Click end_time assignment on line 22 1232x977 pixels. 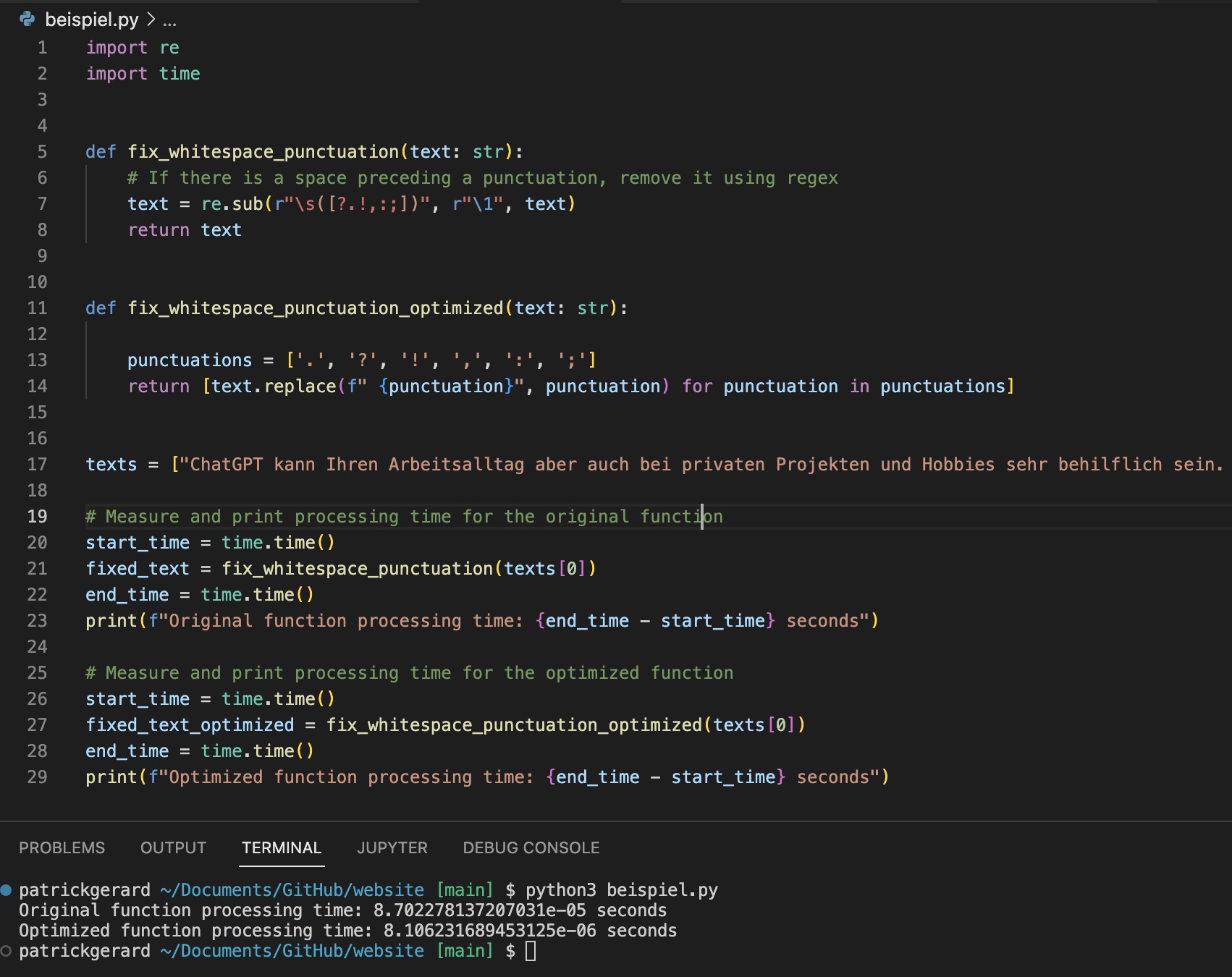click(200, 595)
